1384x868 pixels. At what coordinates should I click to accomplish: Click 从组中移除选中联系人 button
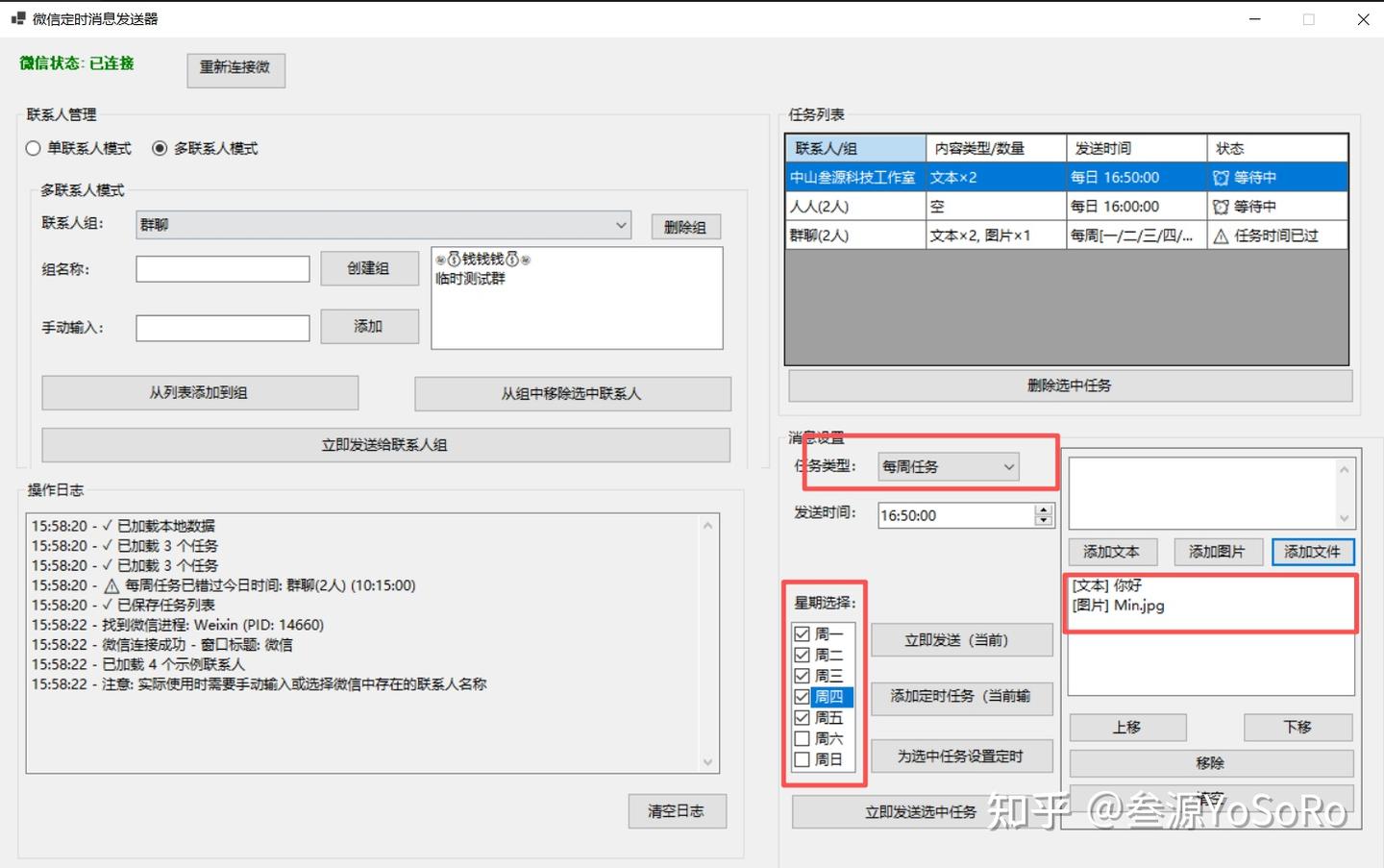point(573,393)
